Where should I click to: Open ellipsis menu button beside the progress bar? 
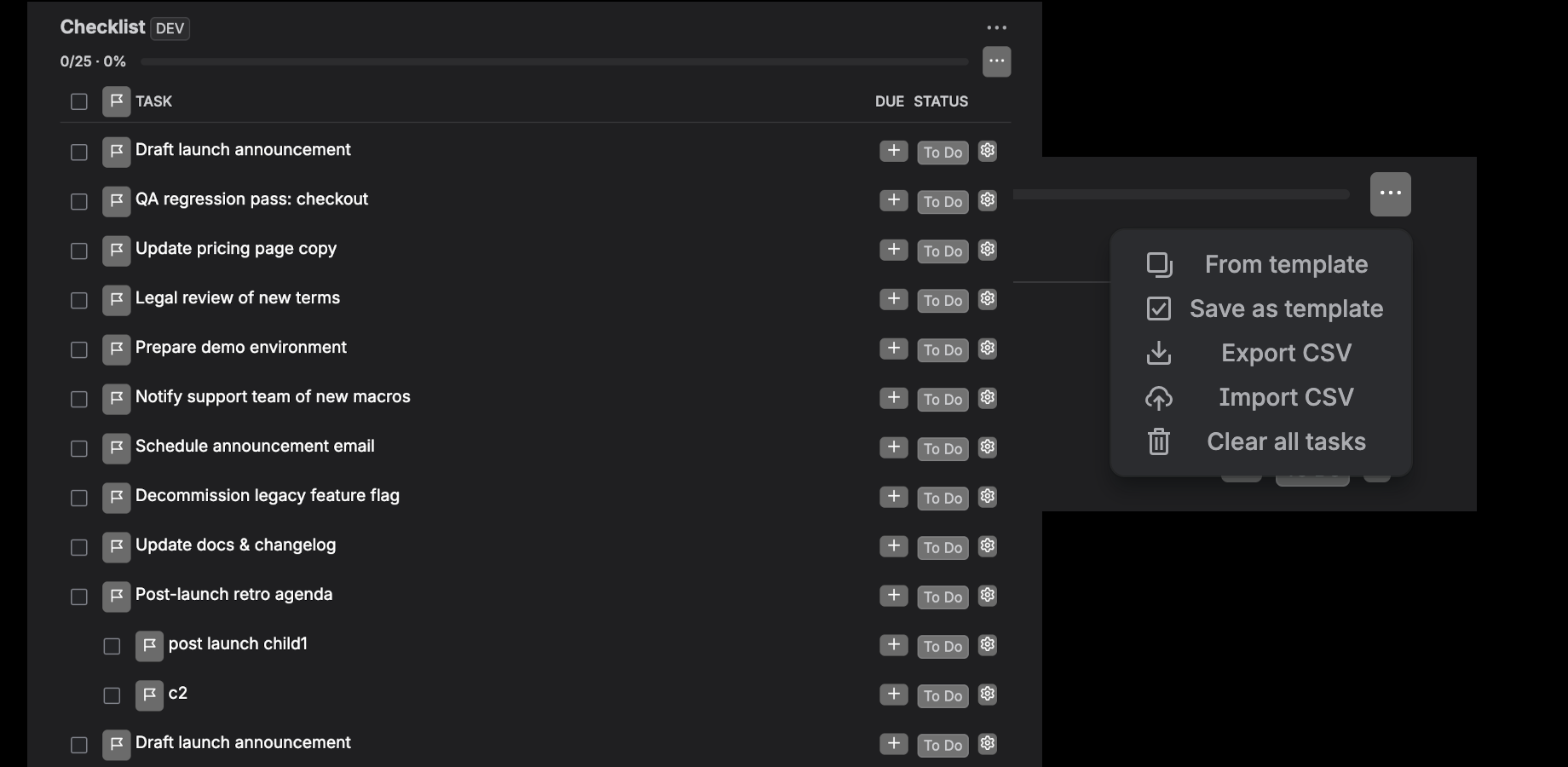pyautogui.click(x=996, y=61)
